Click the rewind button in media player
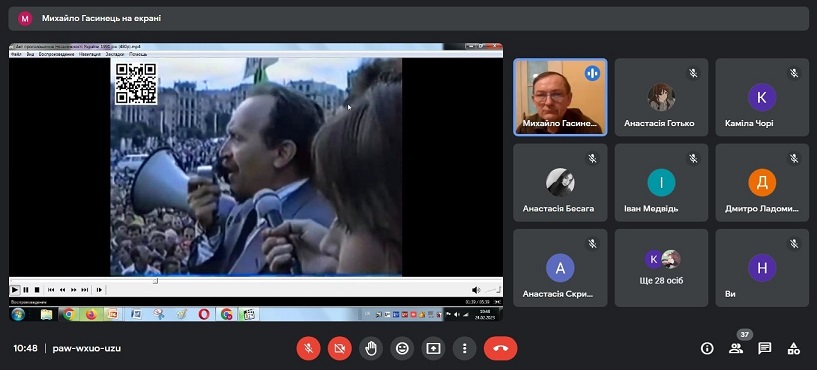The height and width of the screenshot is (370, 817). click(x=63, y=290)
